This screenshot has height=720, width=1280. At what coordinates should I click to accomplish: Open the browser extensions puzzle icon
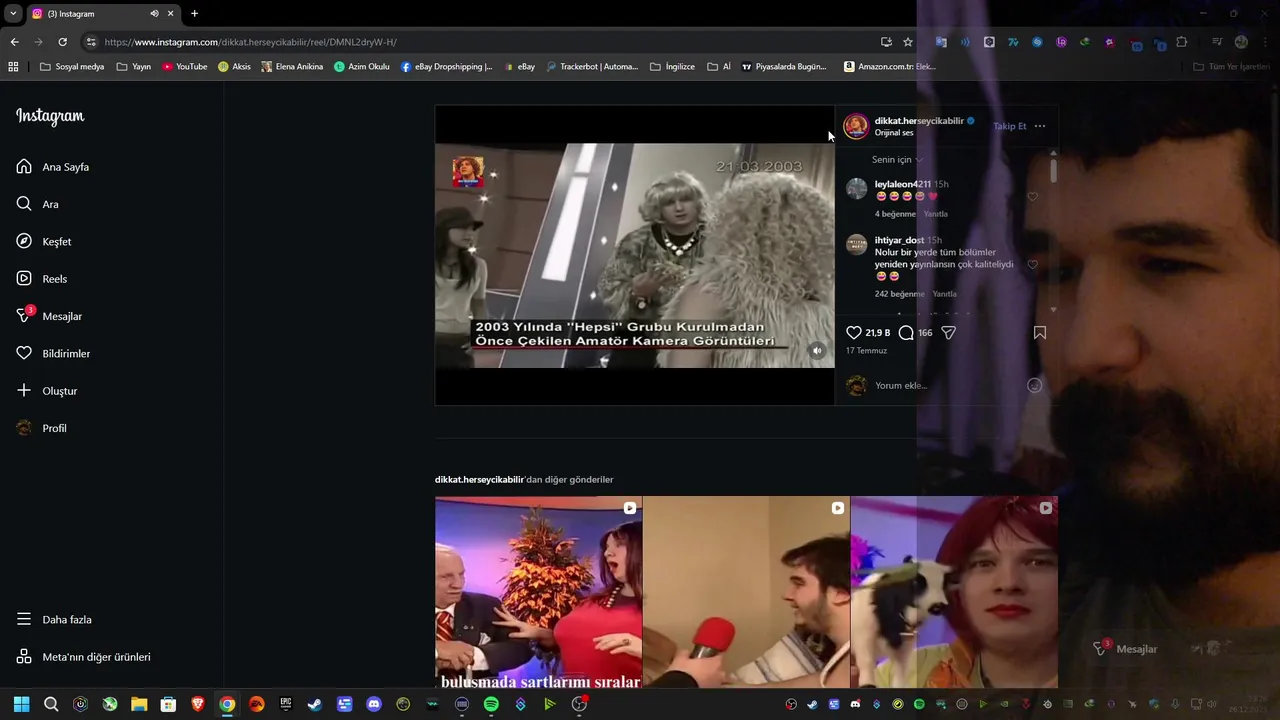tap(1182, 42)
